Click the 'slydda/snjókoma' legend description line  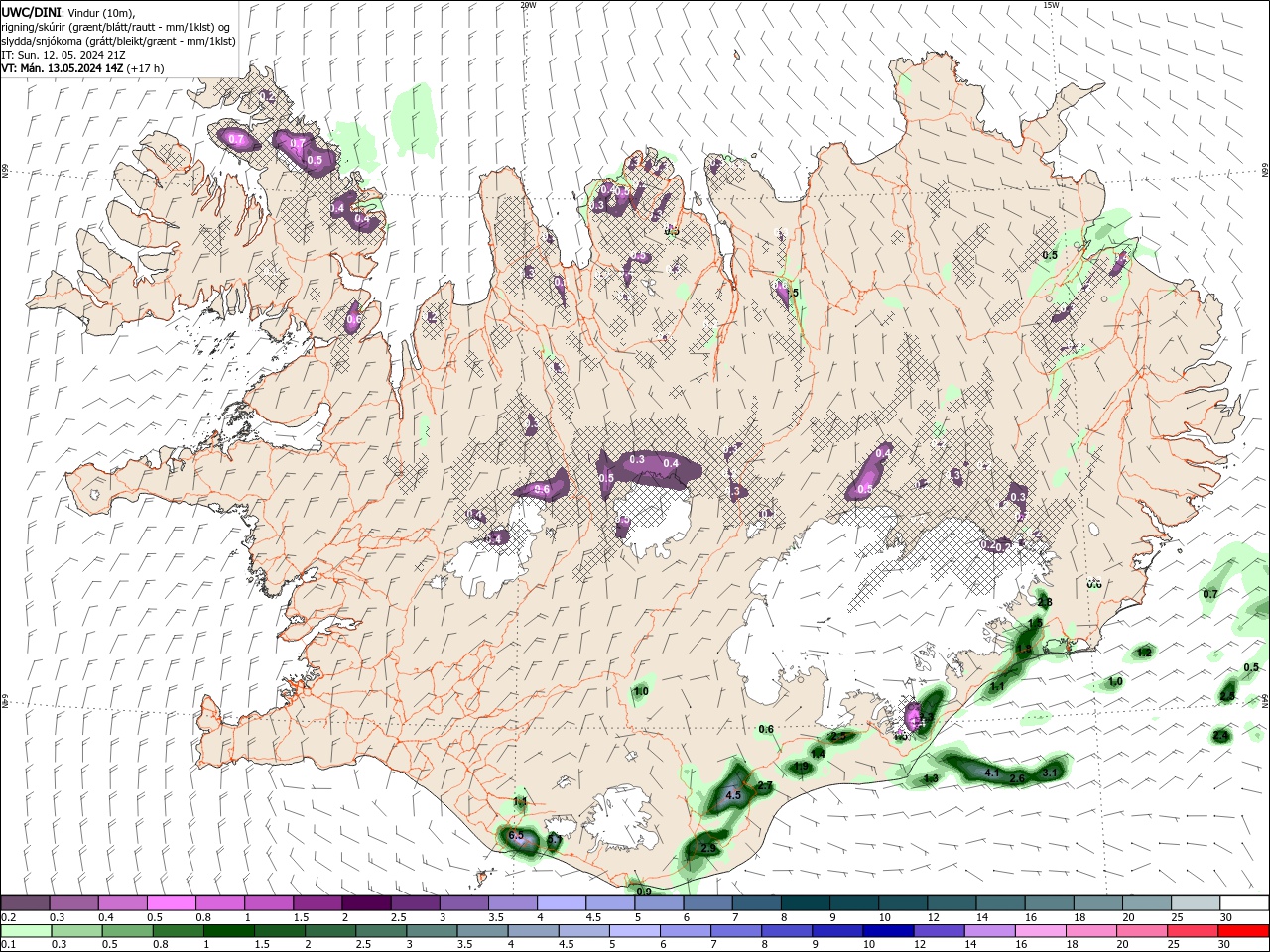click(x=118, y=41)
